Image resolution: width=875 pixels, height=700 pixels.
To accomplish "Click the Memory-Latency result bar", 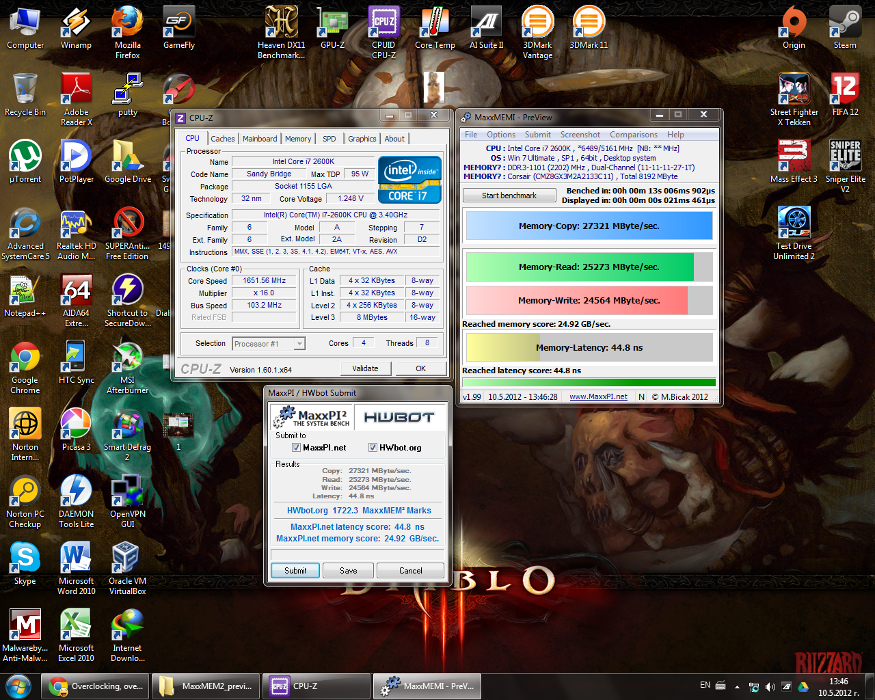I will [589, 348].
